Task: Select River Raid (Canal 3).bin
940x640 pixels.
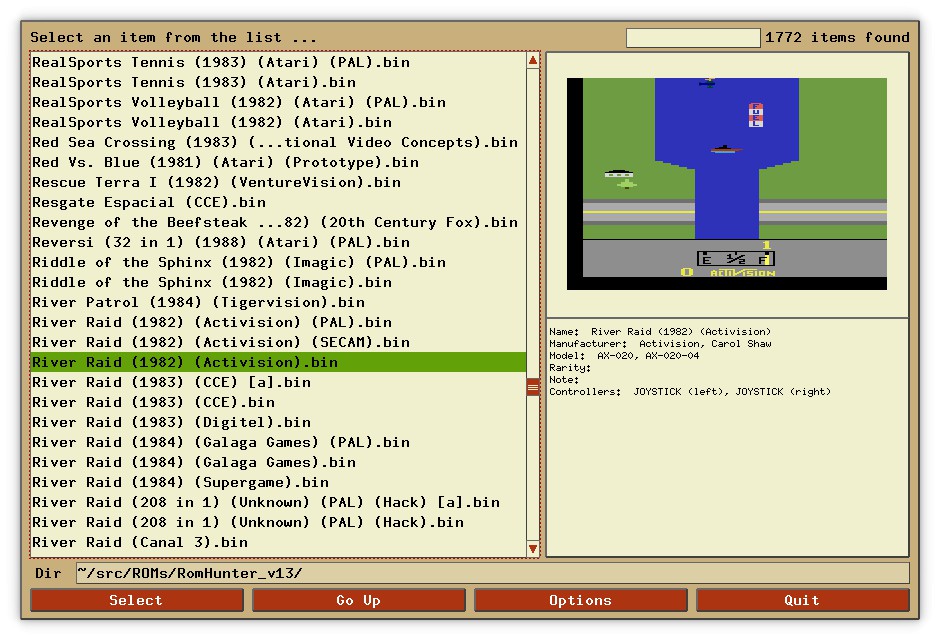Action: (278, 542)
